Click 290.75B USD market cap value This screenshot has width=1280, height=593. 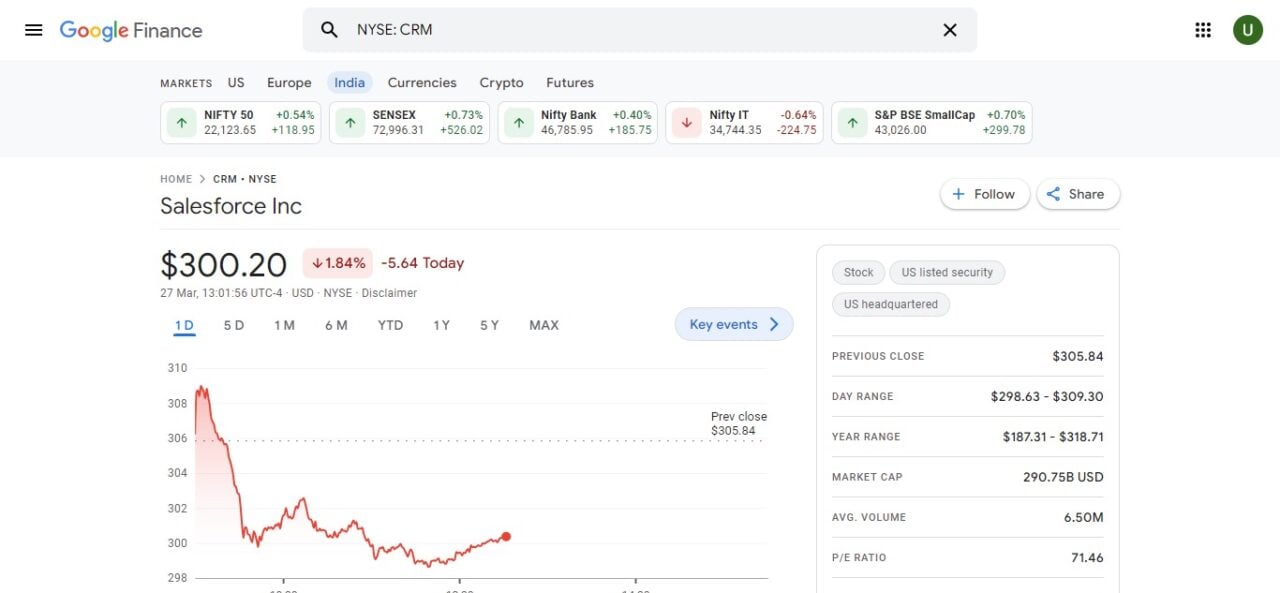1063,477
